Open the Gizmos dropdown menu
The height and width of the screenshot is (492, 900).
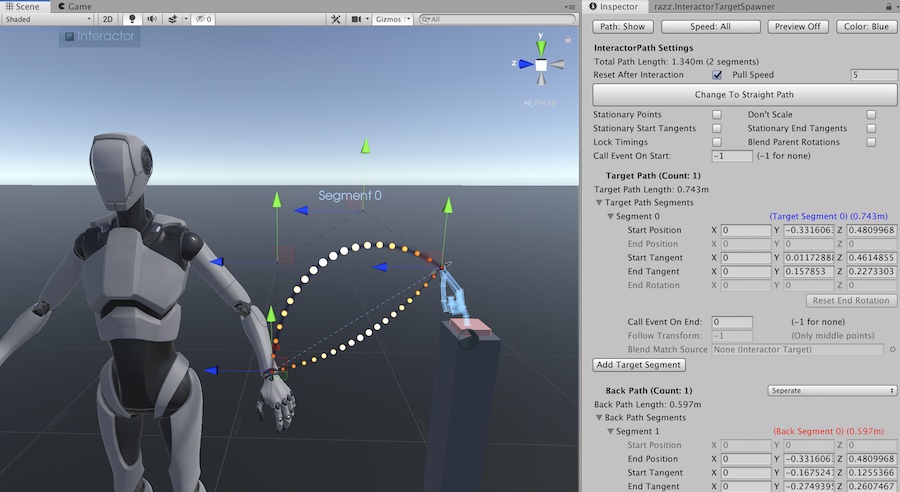(391, 19)
